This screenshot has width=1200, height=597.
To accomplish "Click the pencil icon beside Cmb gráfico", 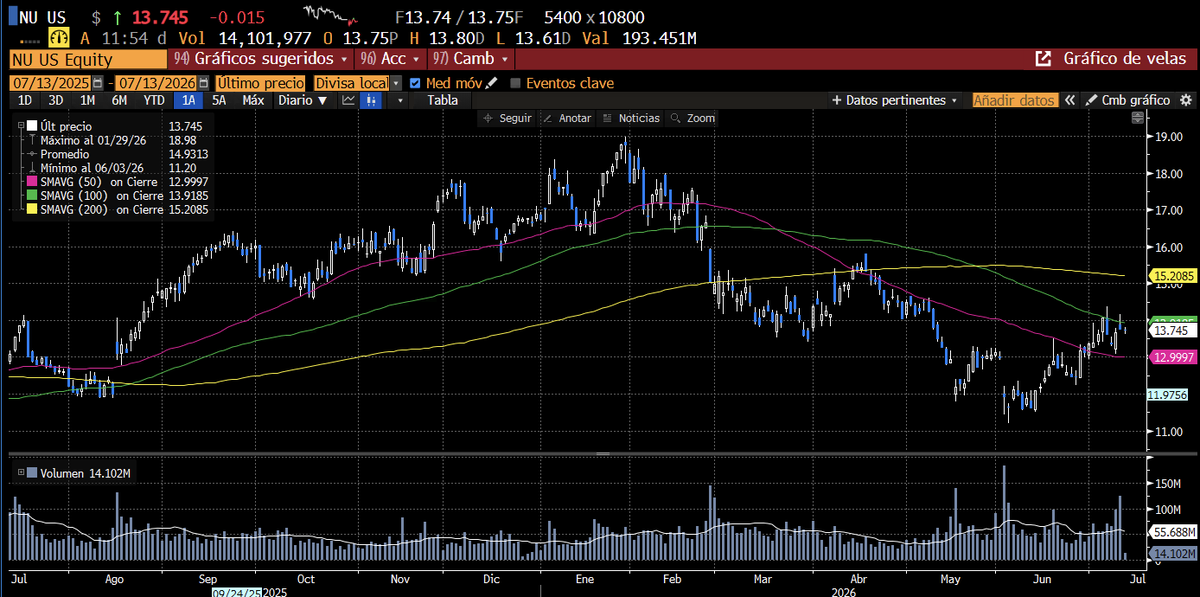I will pyautogui.click(x=1091, y=100).
